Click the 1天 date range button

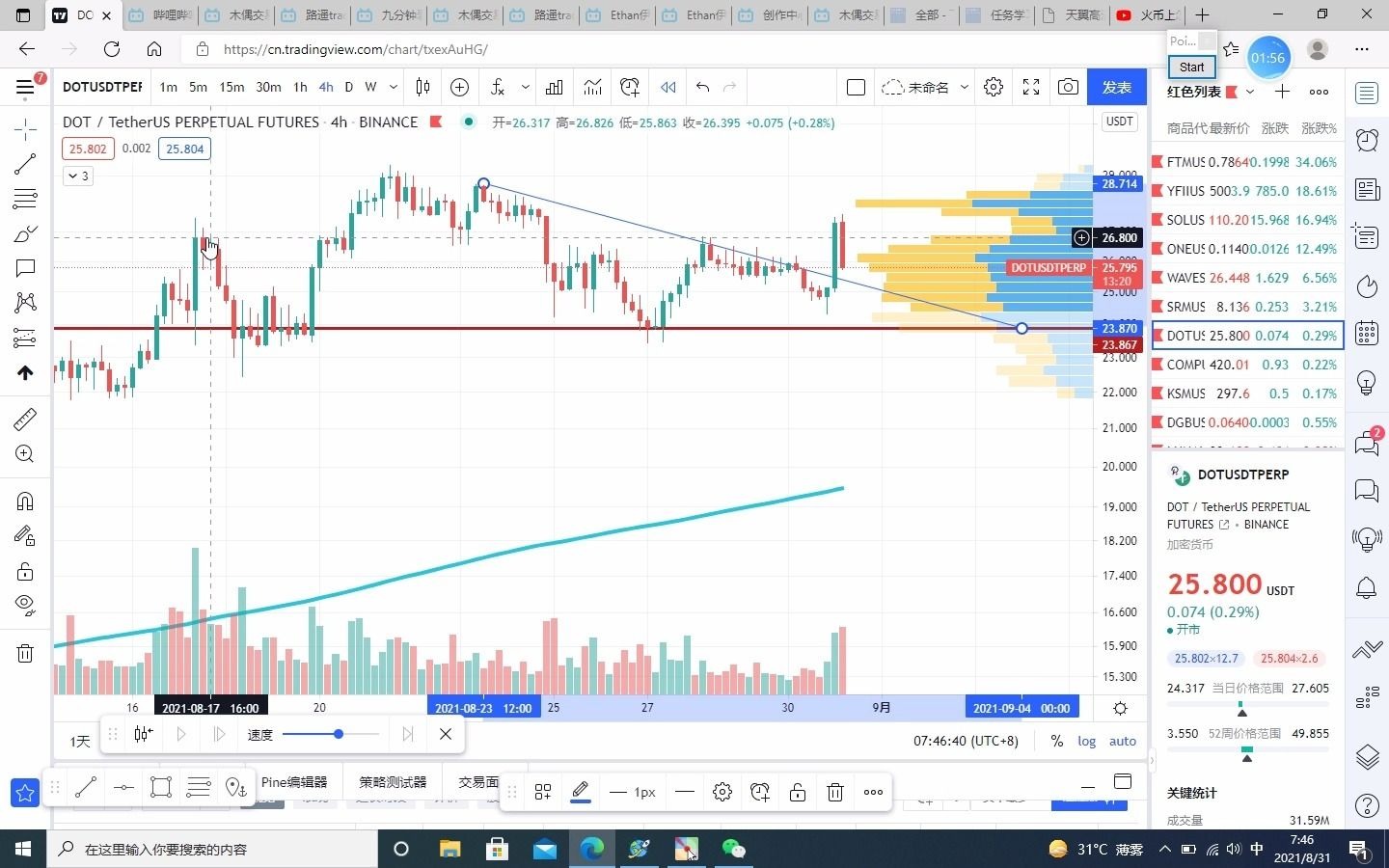point(80,741)
